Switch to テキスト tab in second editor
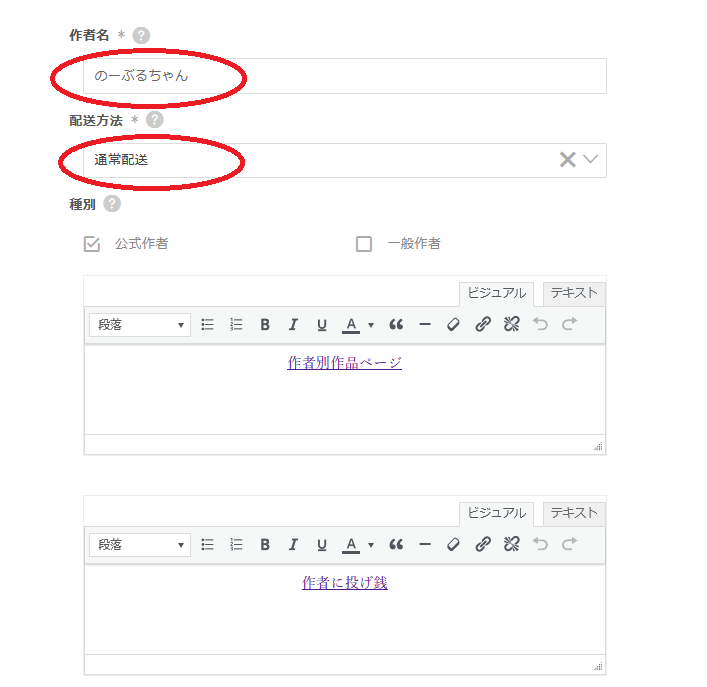The height and width of the screenshot is (687, 707). point(574,513)
